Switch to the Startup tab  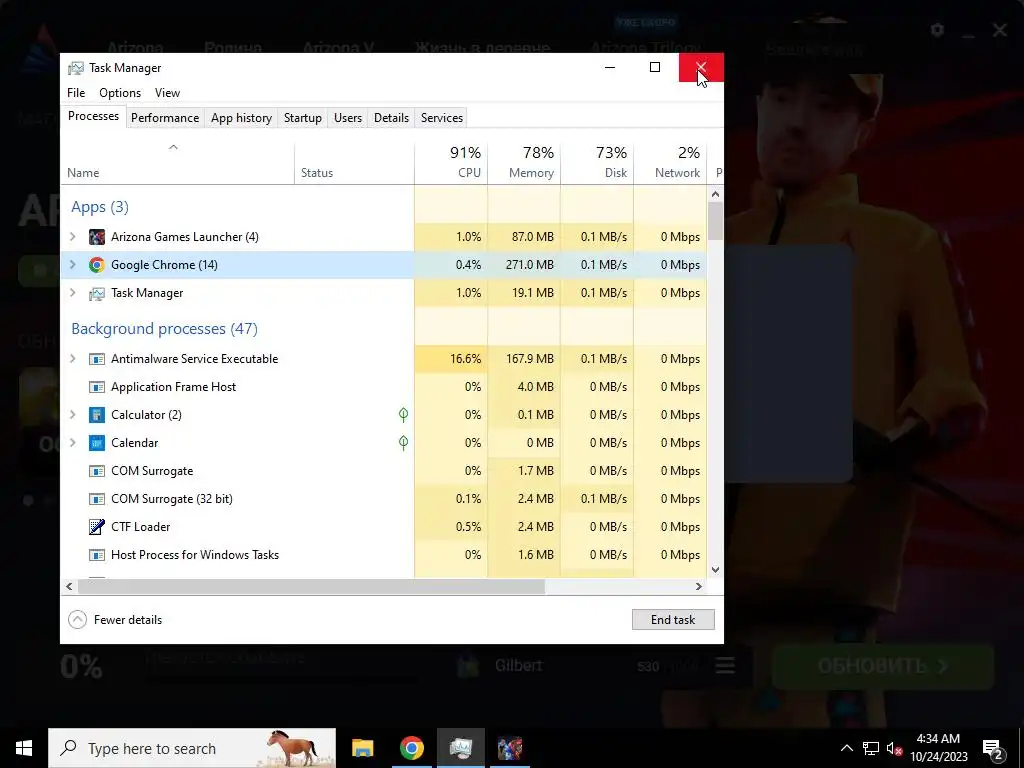[x=302, y=118]
